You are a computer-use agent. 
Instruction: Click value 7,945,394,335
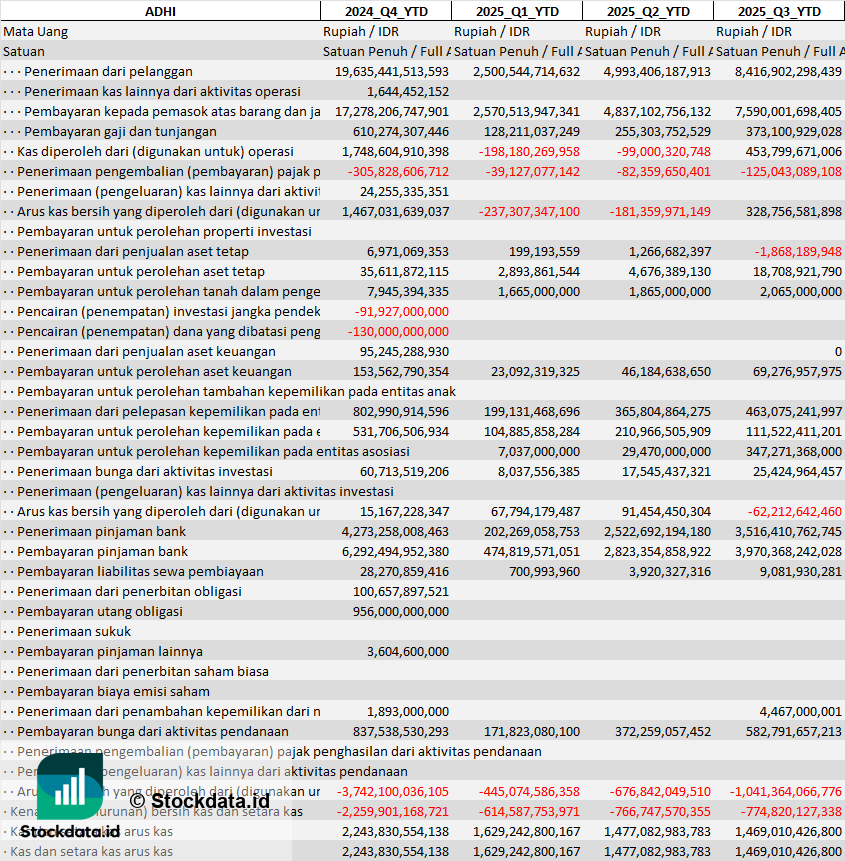point(408,292)
